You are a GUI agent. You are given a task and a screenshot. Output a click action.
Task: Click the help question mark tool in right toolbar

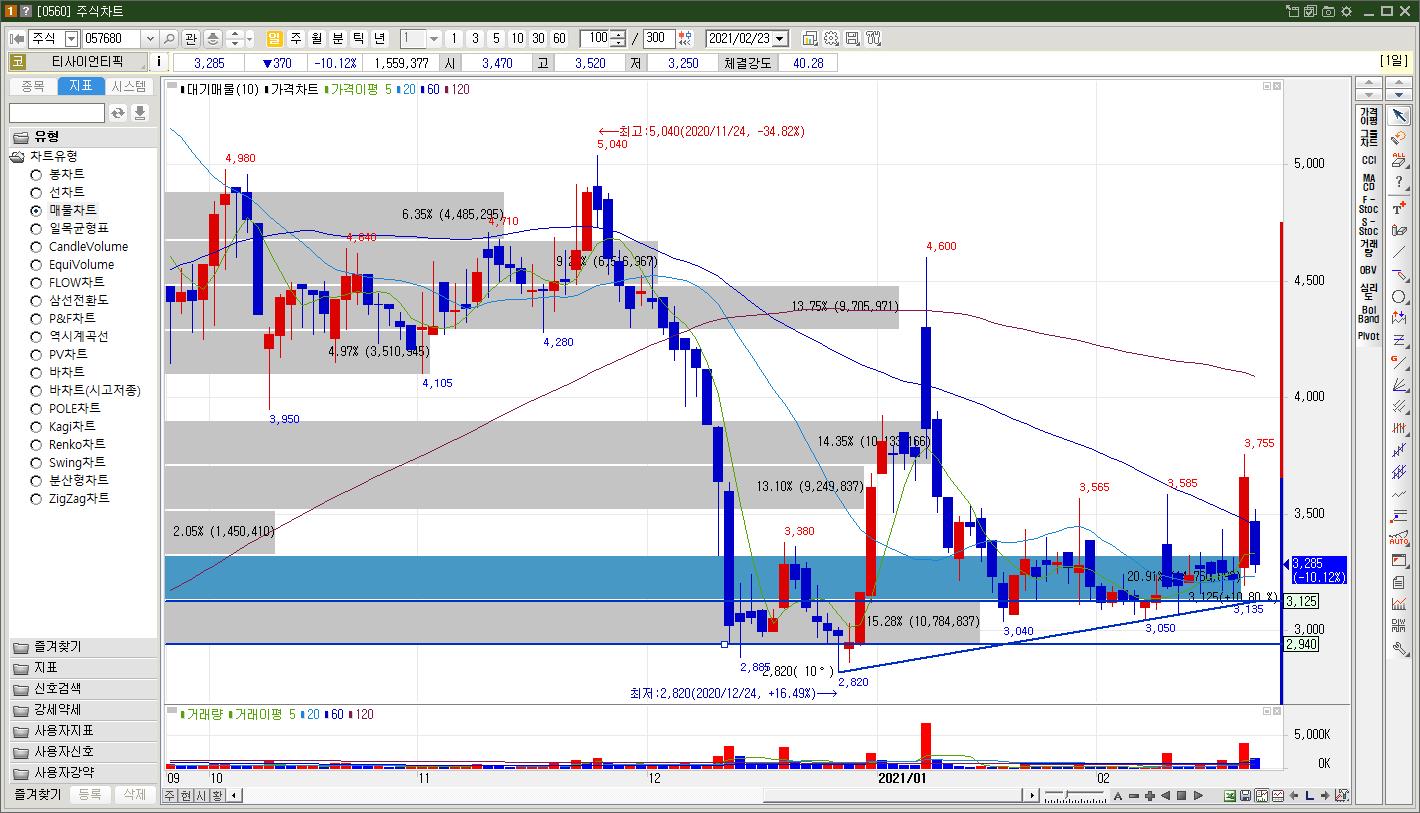tap(1398, 182)
